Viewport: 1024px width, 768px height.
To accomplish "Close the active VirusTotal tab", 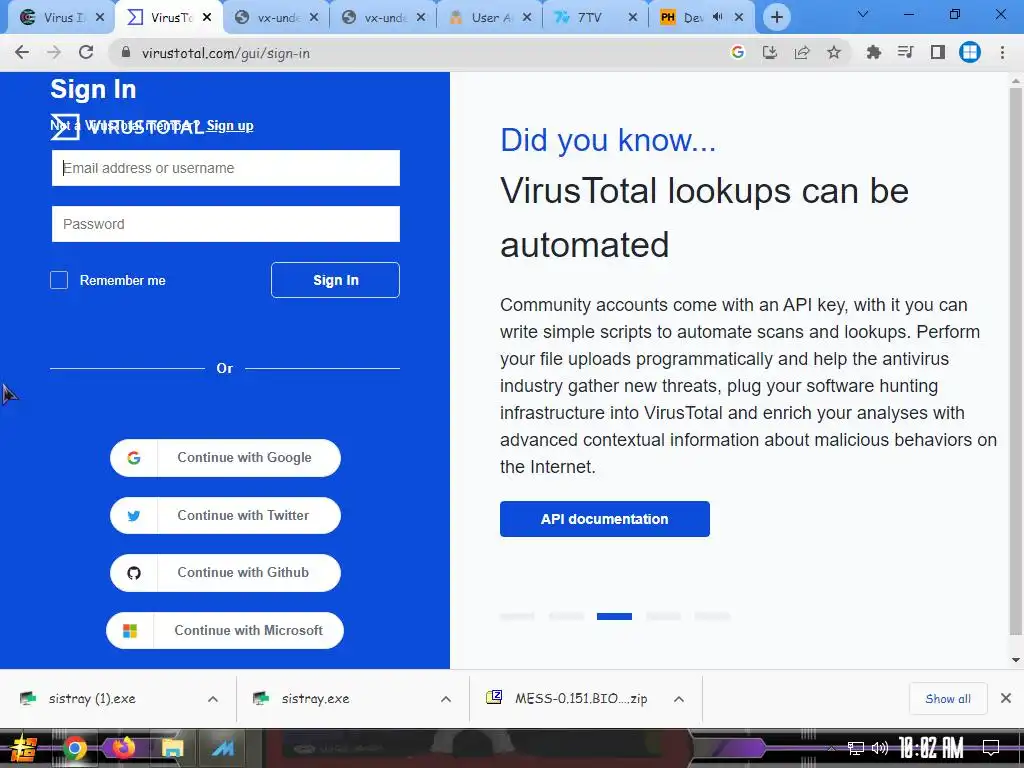I will tap(207, 18).
